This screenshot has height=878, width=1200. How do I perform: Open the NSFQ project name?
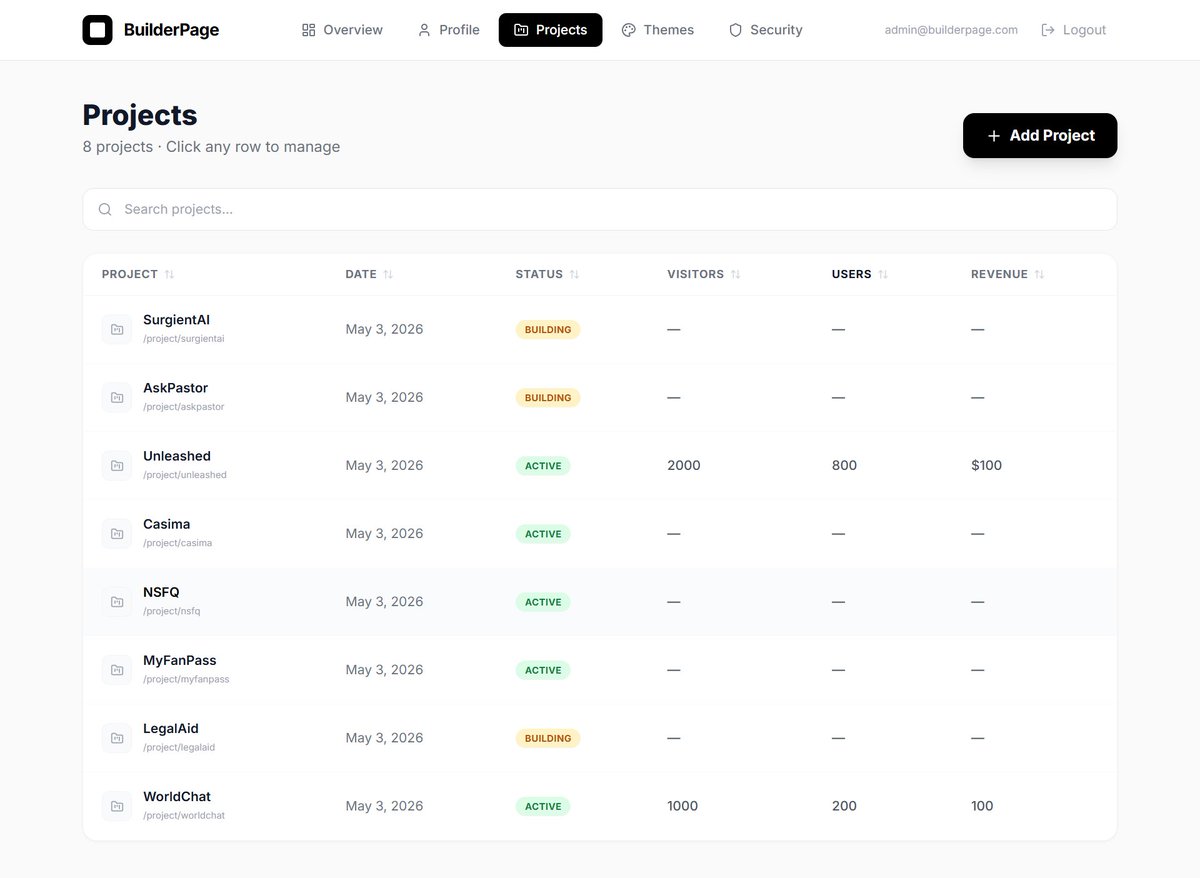coord(161,592)
